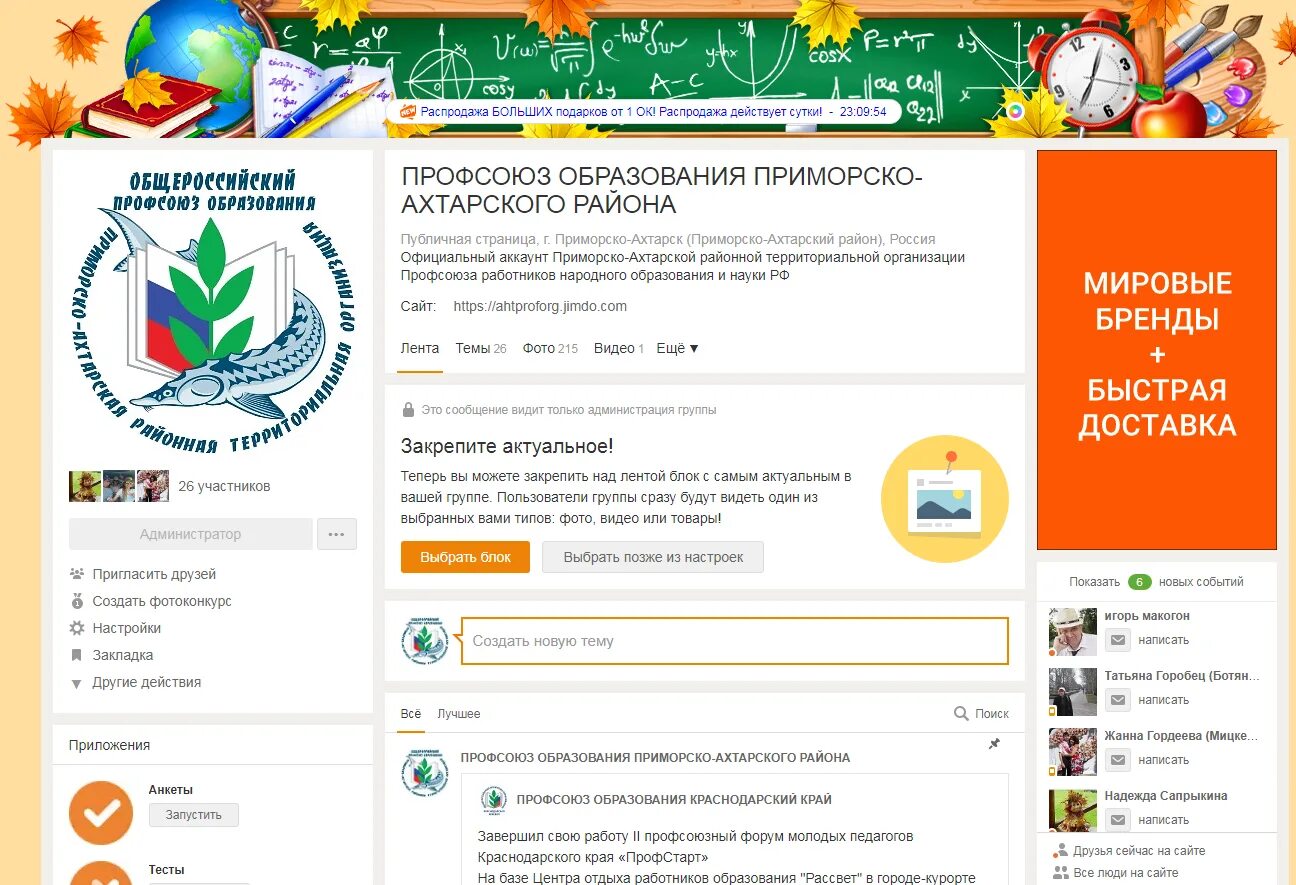This screenshot has width=1296, height=885.
Task: Switch to the Темы 26 tab
Action: 481,348
